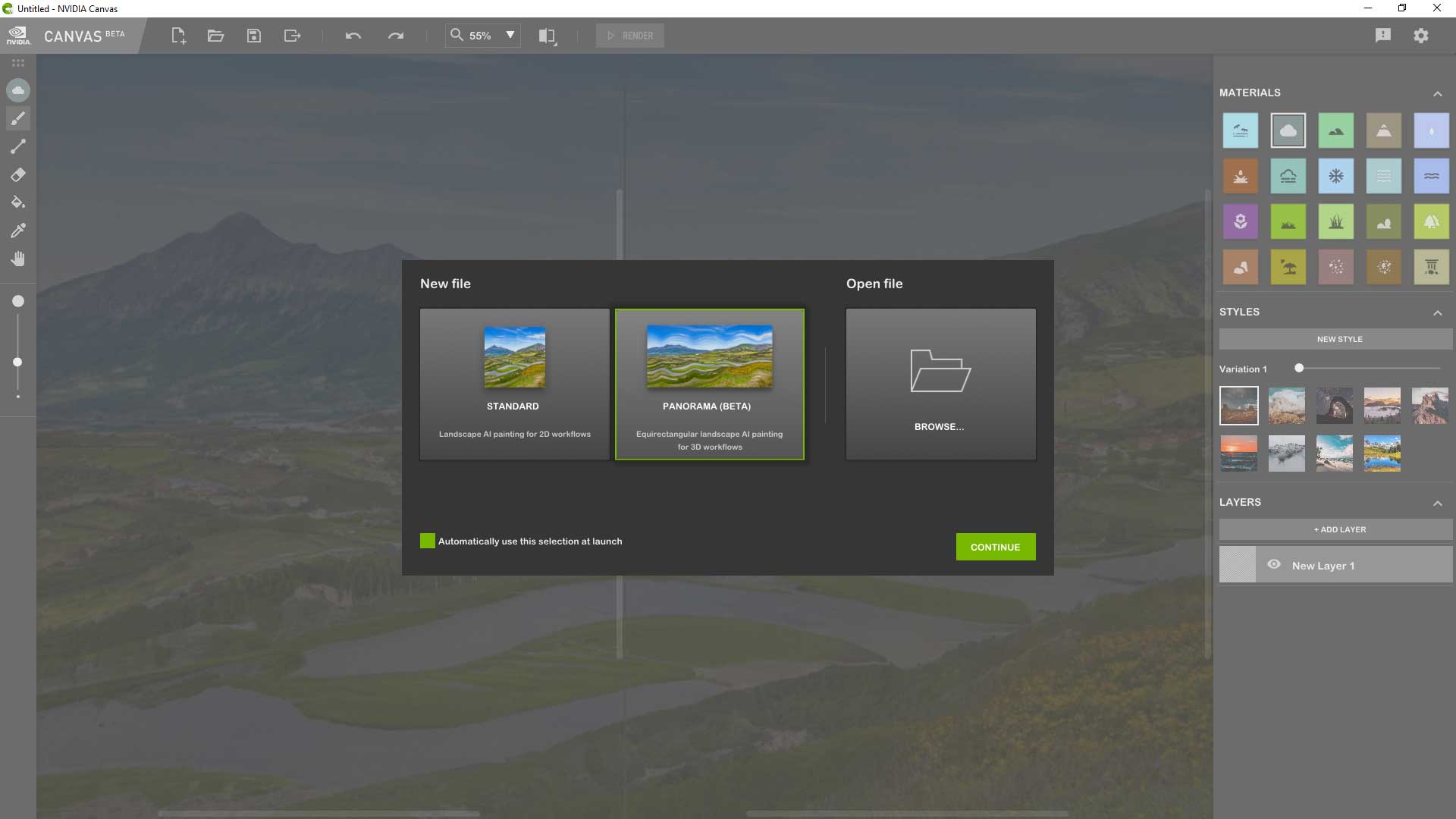Select the Line tool
The height and width of the screenshot is (819, 1456).
[18, 146]
